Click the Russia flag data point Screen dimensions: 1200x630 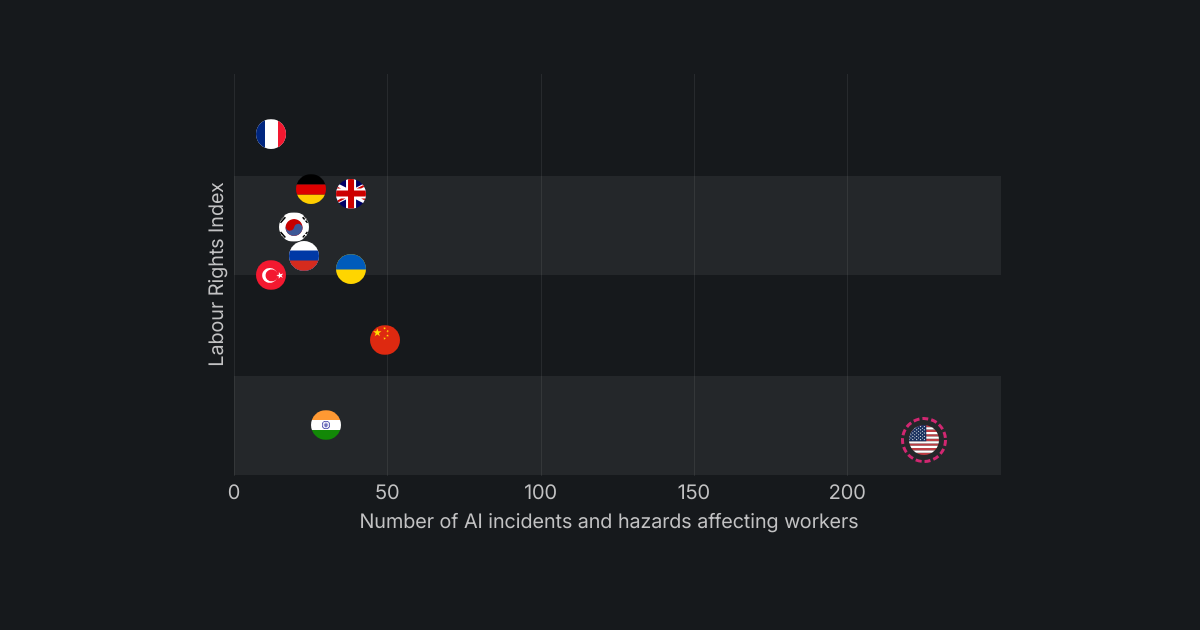click(x=304, y=256)
